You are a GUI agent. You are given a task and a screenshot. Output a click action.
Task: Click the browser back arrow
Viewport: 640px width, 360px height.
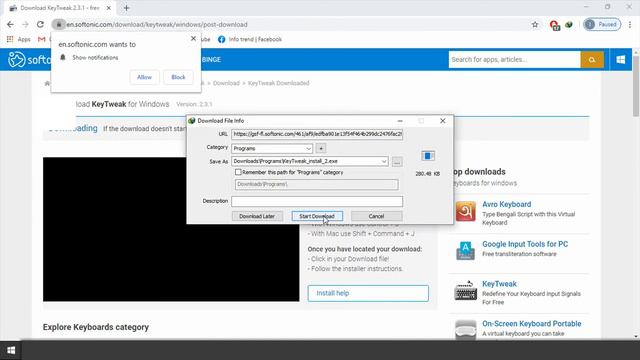click(x=10, y=24)
